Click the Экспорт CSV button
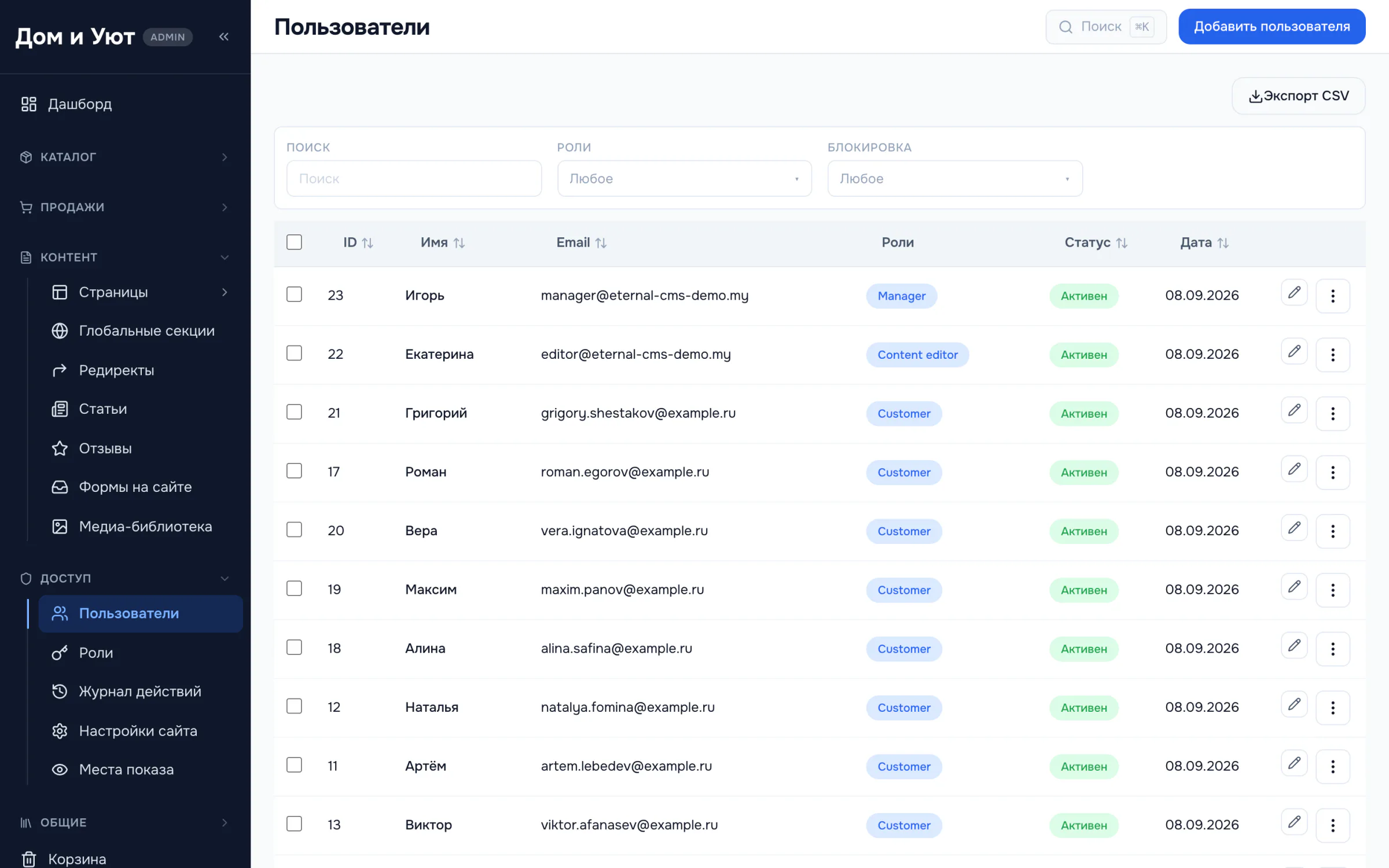The height and width of the screenshot is (868, 1389). [1298, 96]
